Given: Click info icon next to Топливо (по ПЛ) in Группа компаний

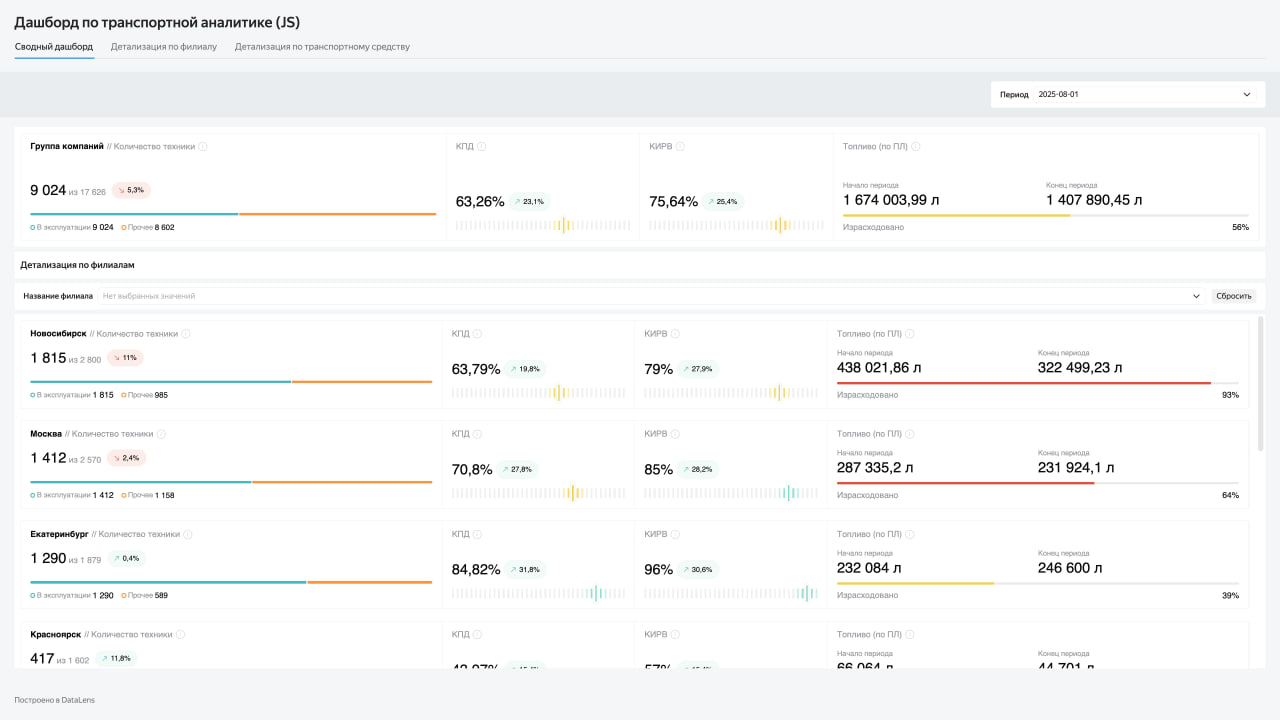Looking at the screenshot, I should click(x=916, y=146).
